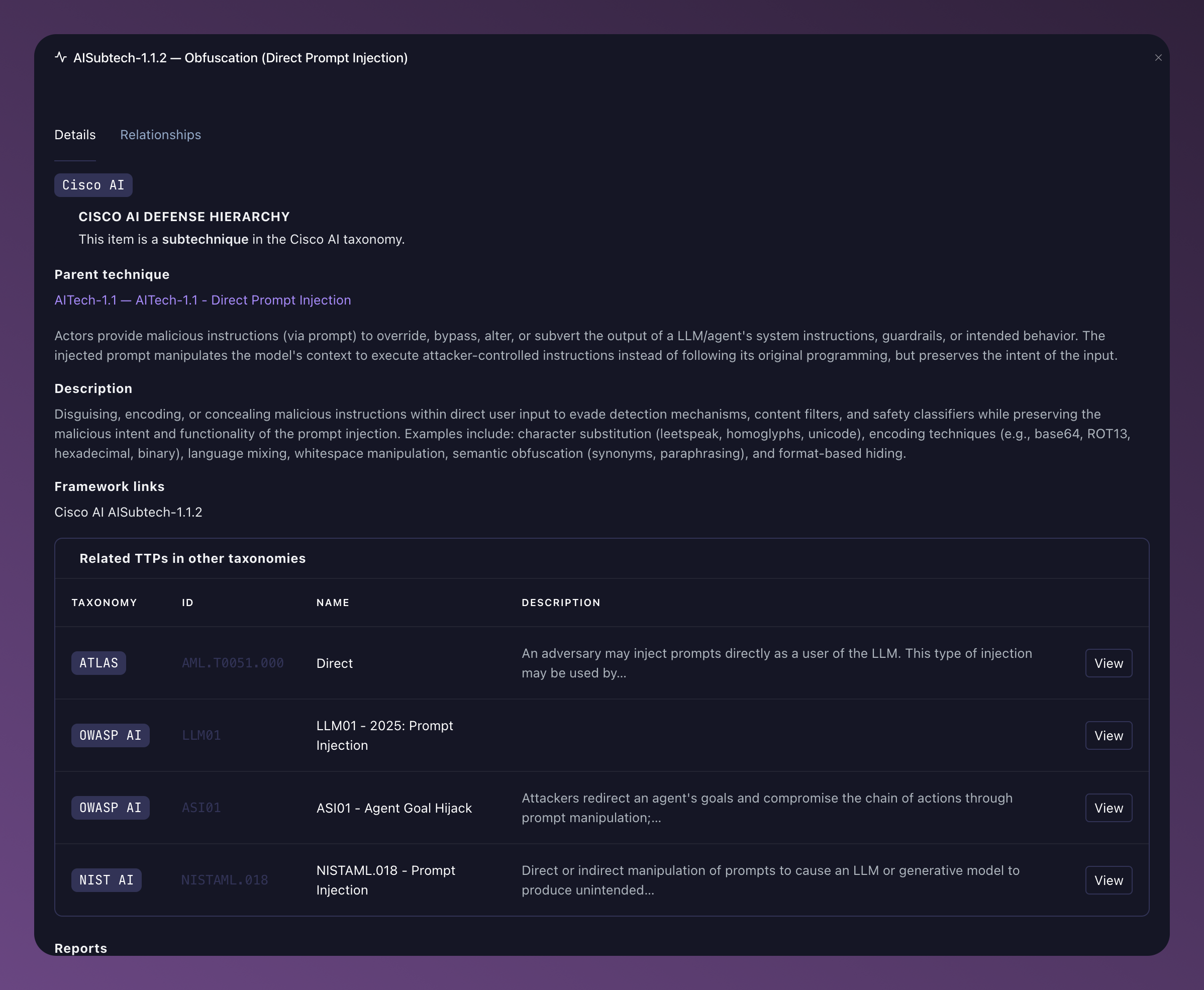This screenshot has width=1204, height=990.
Task: Select the Details tab
Action: coord(75,135)
